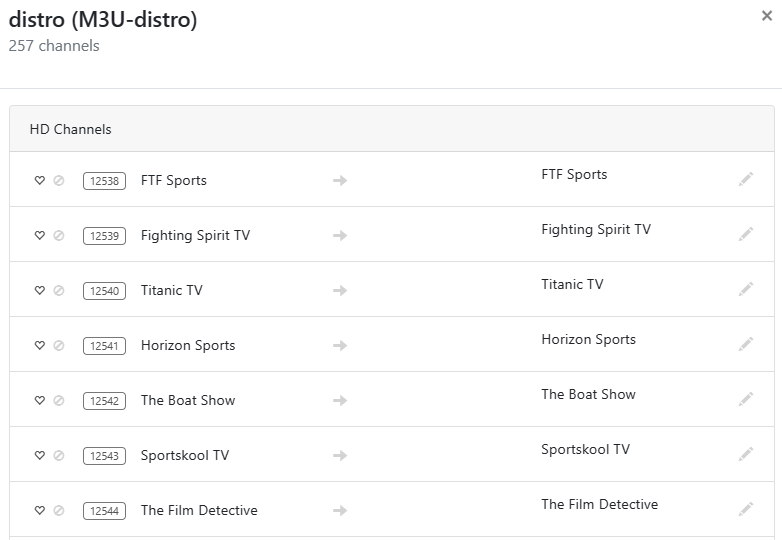Mark The Boat Show as favorite
Screen dimensions: 782x540
coord(40,401)
